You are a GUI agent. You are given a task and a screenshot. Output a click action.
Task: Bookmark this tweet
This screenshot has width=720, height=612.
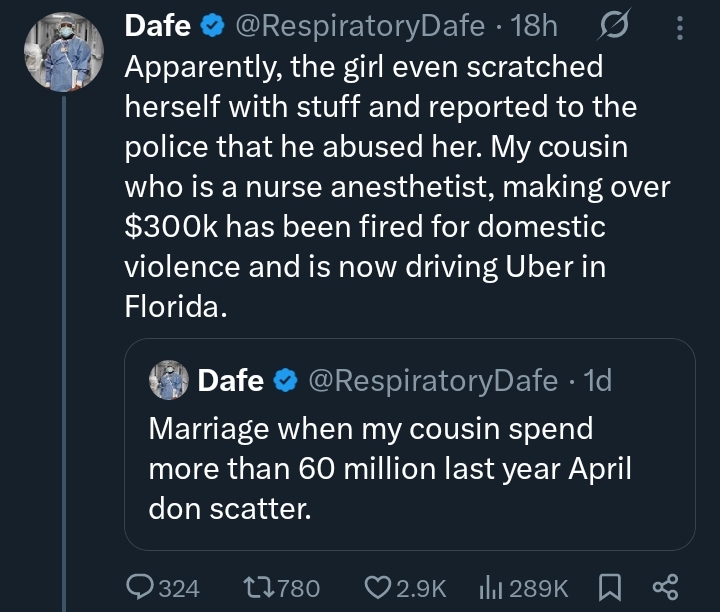[x=607, y=587]
